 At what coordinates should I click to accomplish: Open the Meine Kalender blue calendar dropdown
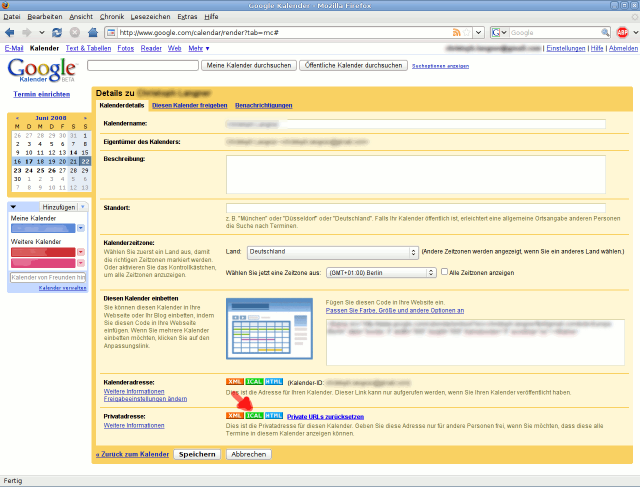(x=81, y=228)
